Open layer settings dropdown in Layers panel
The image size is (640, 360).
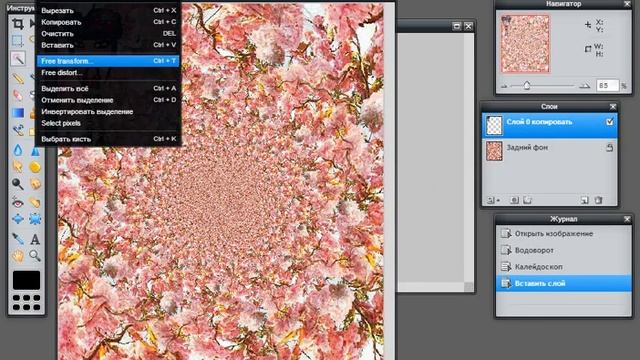click(493, 200)
